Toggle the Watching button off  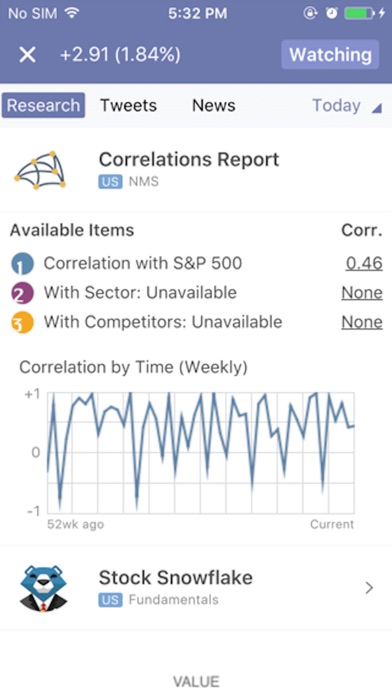[x=330, y=55]
